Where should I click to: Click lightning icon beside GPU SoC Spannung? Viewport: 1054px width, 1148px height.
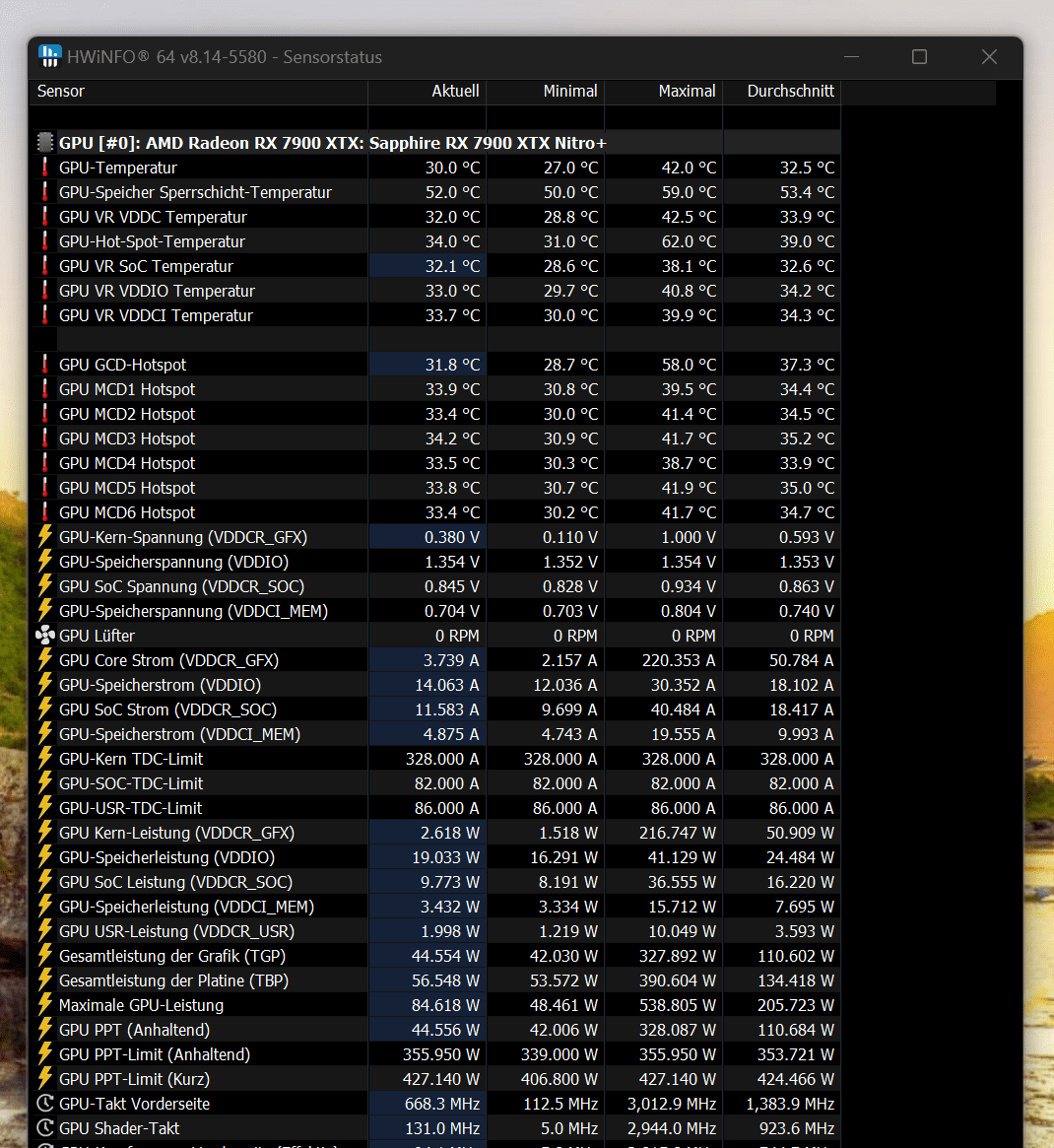tap(45, 585)
